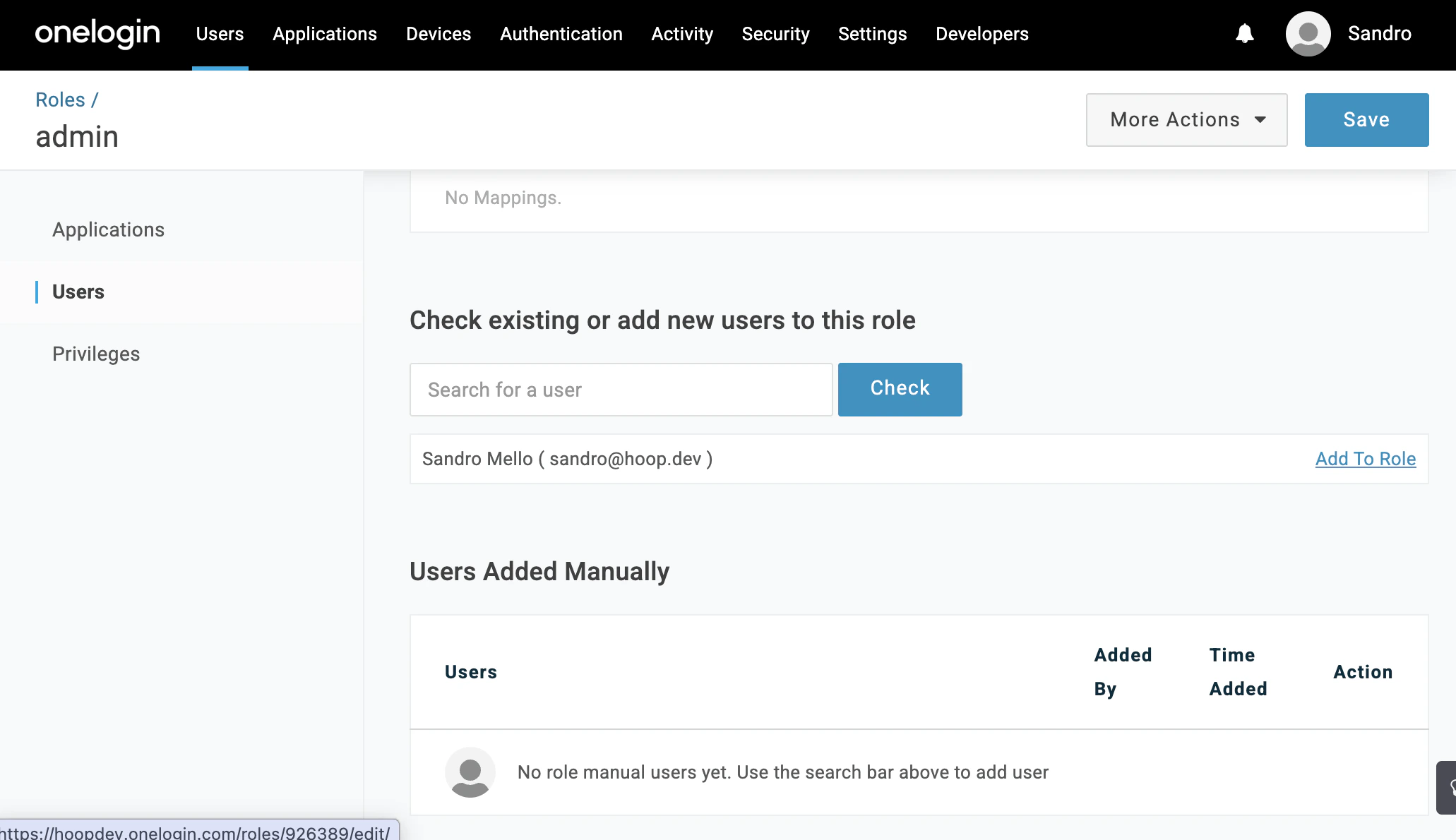Click the partially hidden widget at right edge
The image size is (1456, 840).
[x=1448, y=787]
